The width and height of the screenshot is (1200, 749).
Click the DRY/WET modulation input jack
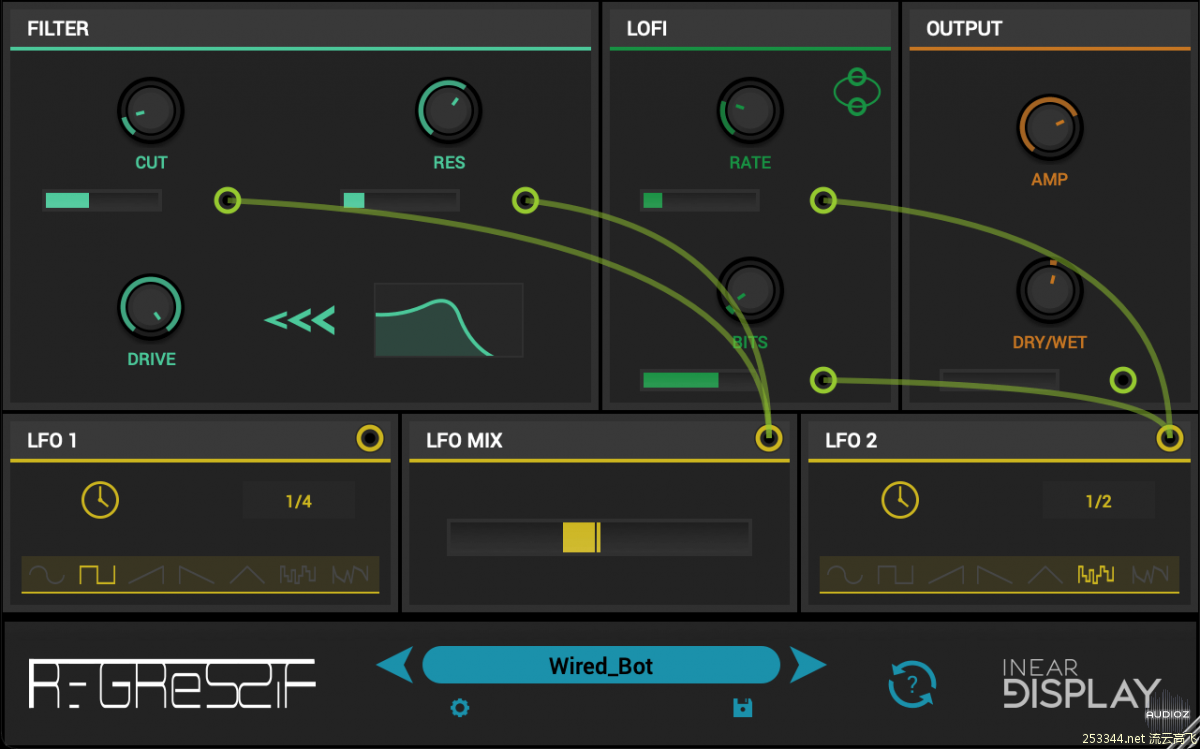coord(1124,380)
